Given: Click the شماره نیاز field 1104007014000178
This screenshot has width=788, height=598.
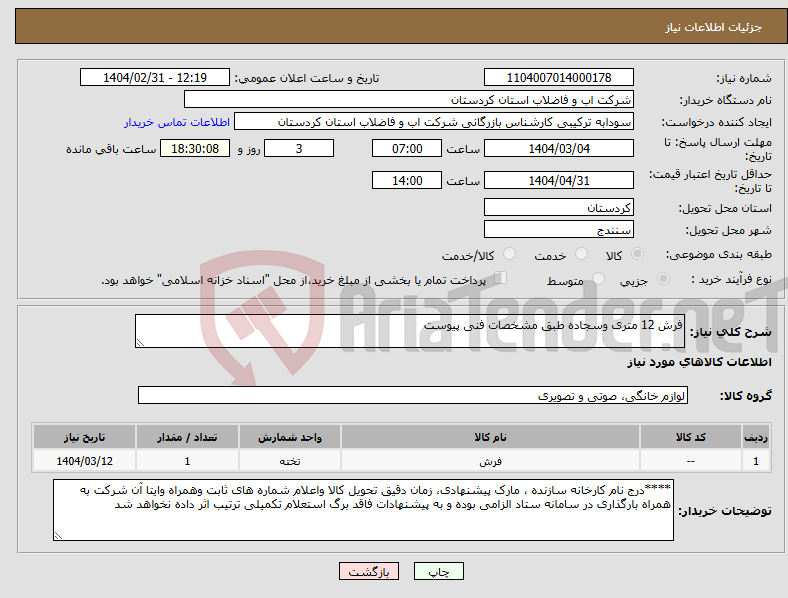Looking at the screenshot, I should pyautogui.click(x=558, y=77).
